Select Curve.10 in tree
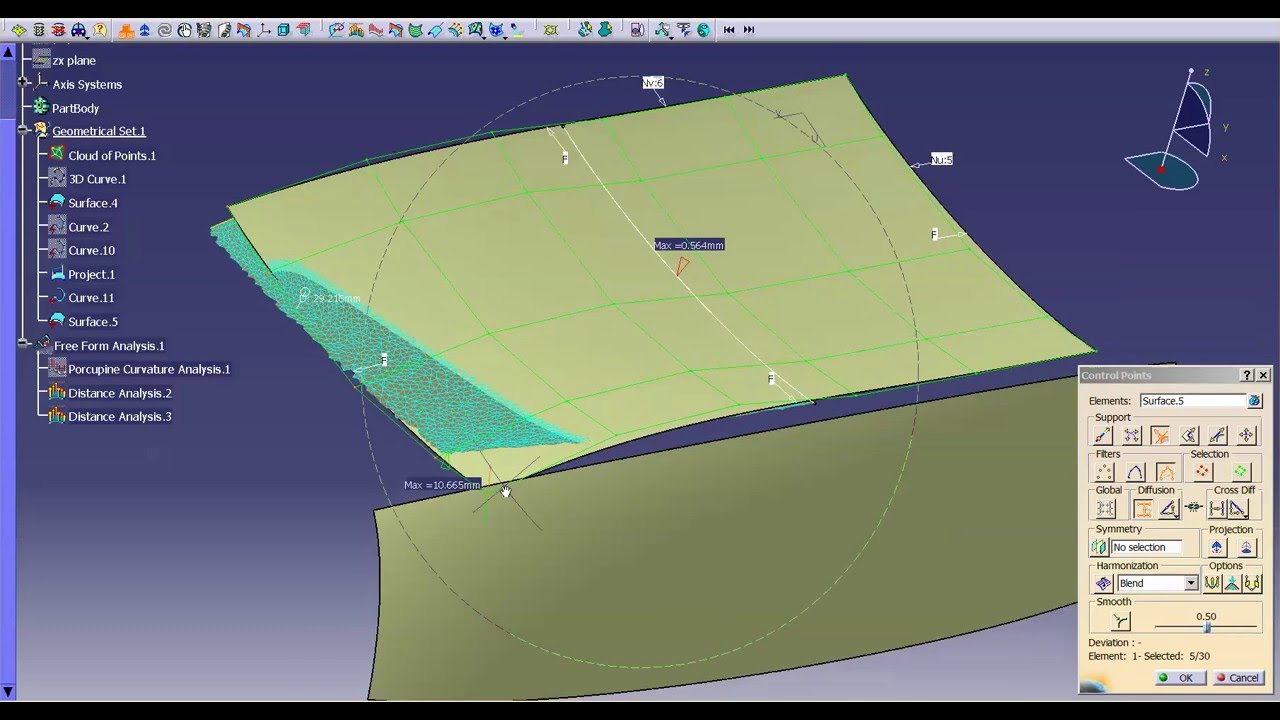 [91, 250]
